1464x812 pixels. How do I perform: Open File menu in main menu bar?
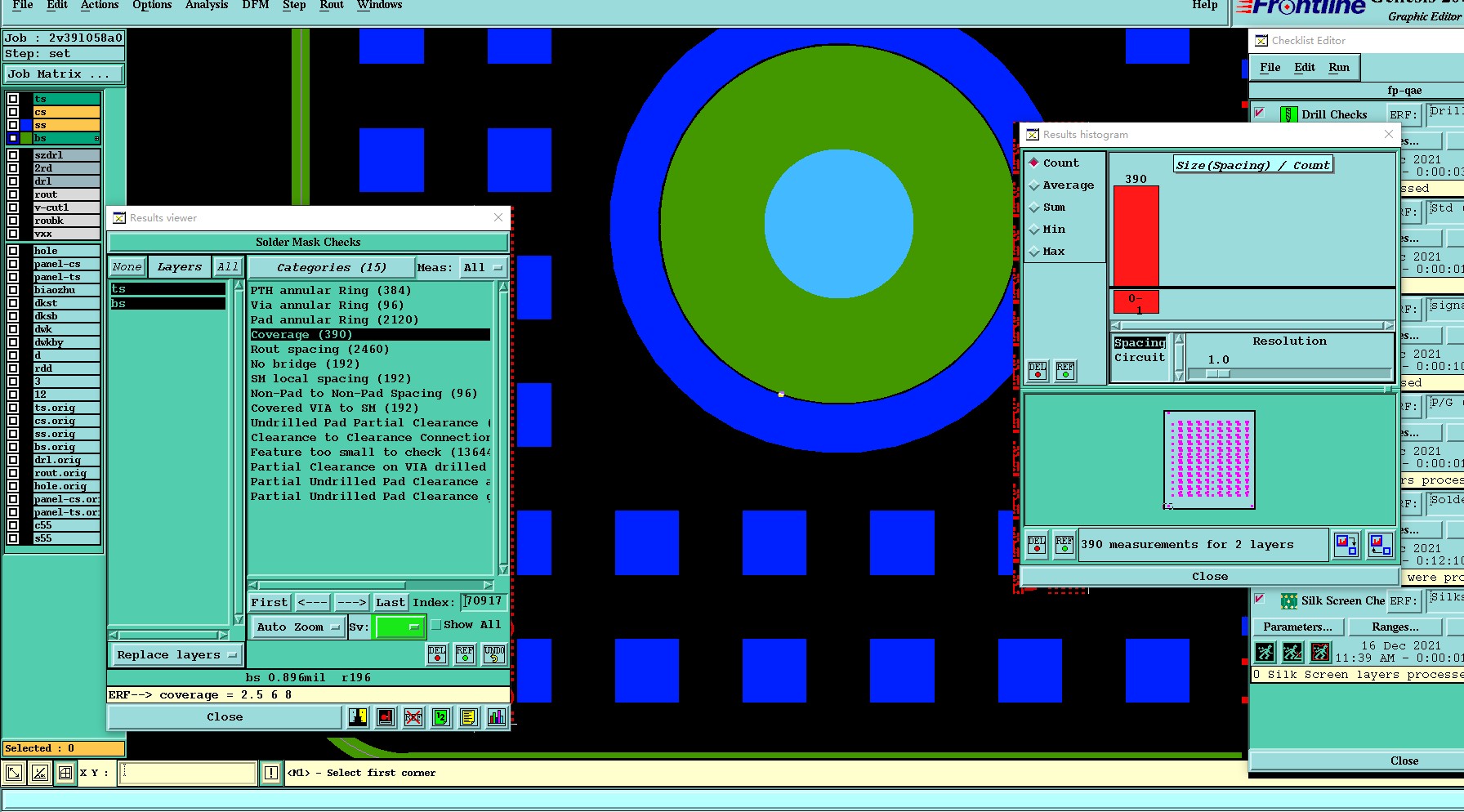23,5
